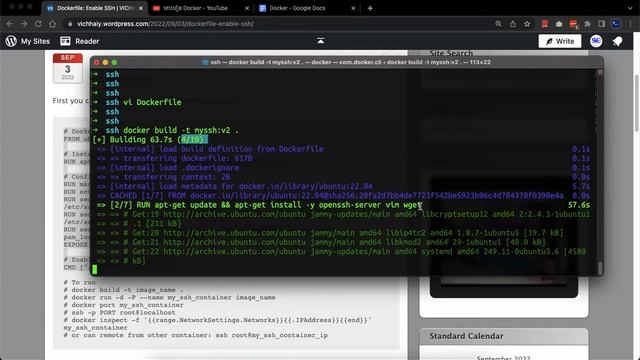Close the Google Docs tab

pos(353,8)
